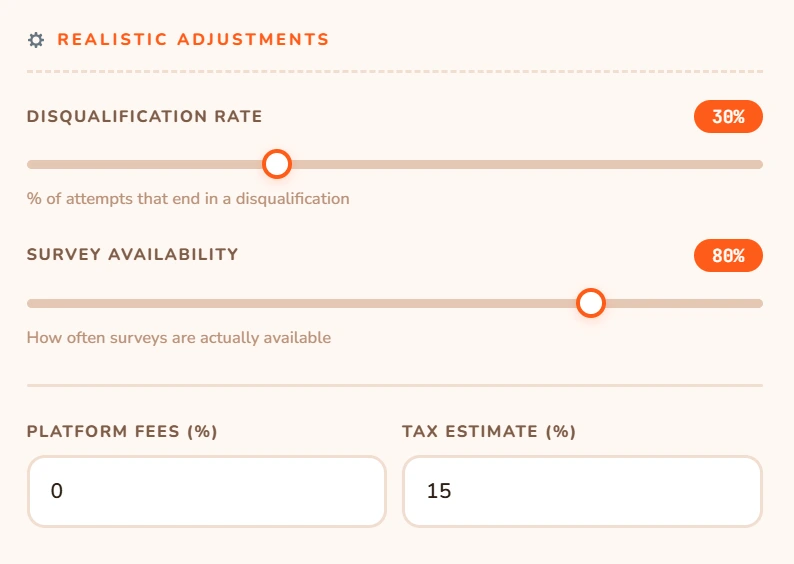Screen dimensions: 794x564
Task: Click the Realistic Adjustments section heading
Action: (x=193, y=40)
